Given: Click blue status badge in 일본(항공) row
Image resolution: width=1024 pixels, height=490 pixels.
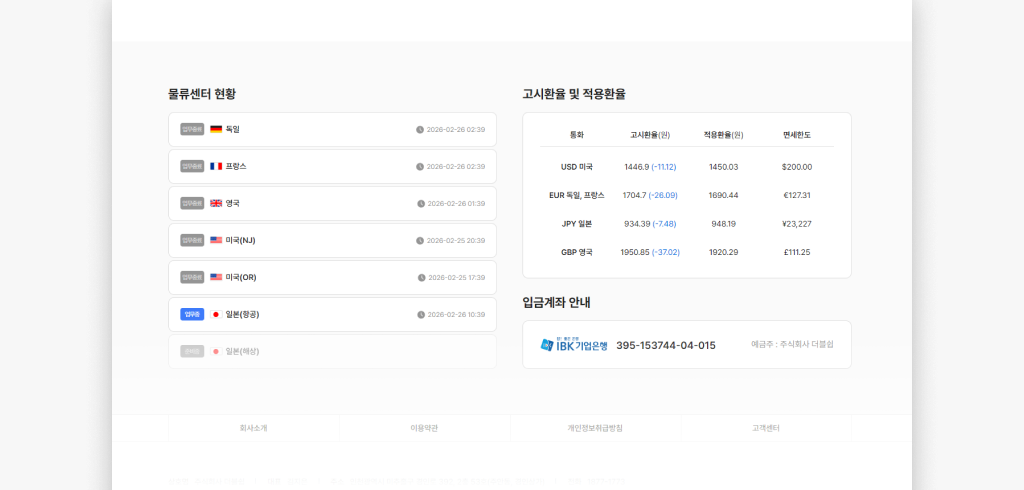Looking at the screenshot, I should (192, 314).
